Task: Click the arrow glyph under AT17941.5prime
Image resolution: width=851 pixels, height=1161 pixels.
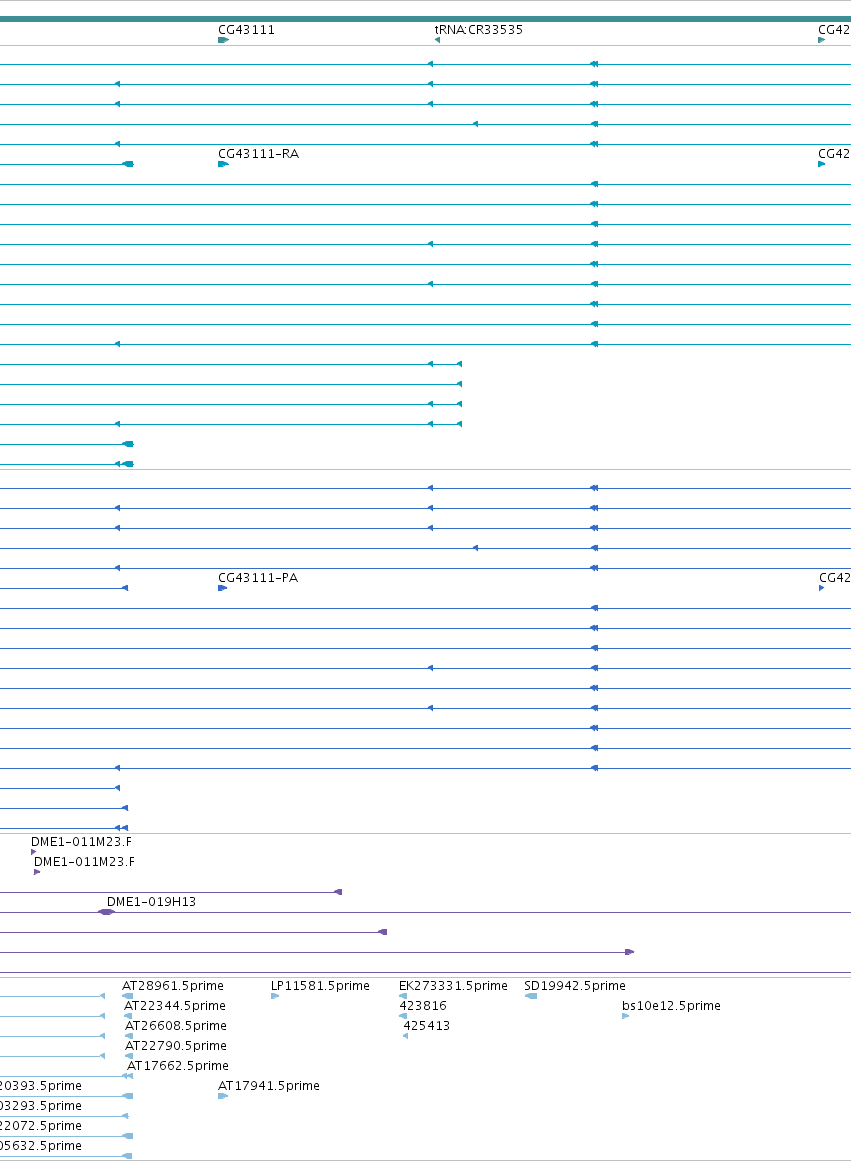Action: (223, 1096)
